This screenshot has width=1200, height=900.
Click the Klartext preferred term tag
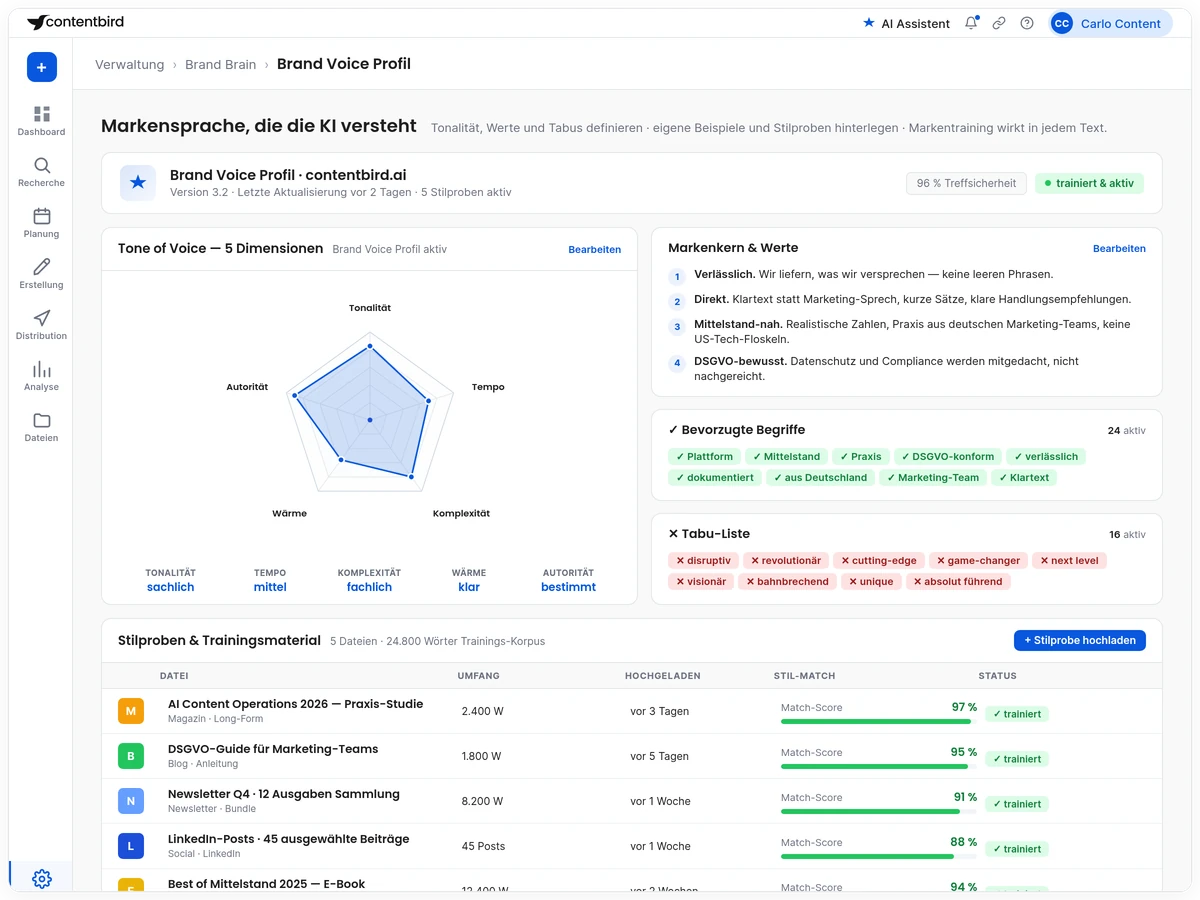[x=1023, y=477]
